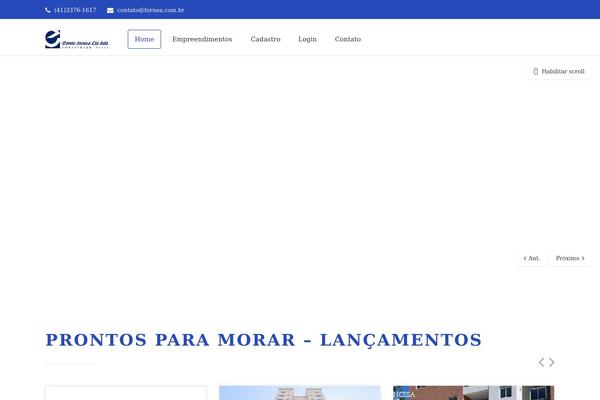
Task: Call the number (41)3376-1617
Action: pyautogui.click(x=75, y=10)
